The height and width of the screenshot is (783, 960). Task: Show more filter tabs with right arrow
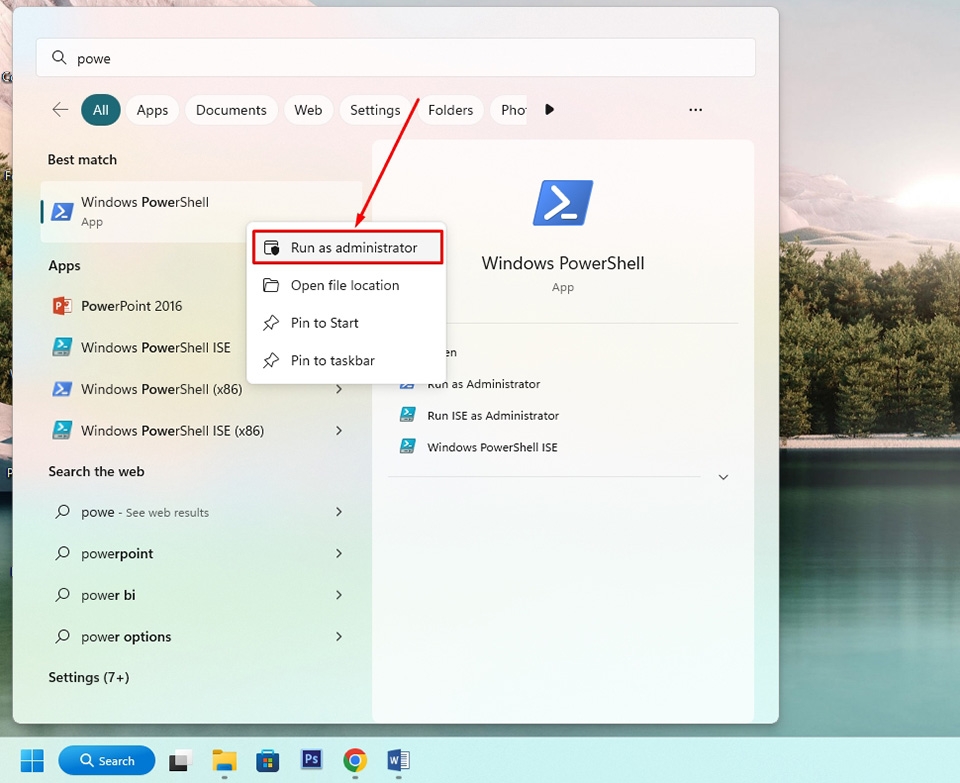[x=549, y=110]
